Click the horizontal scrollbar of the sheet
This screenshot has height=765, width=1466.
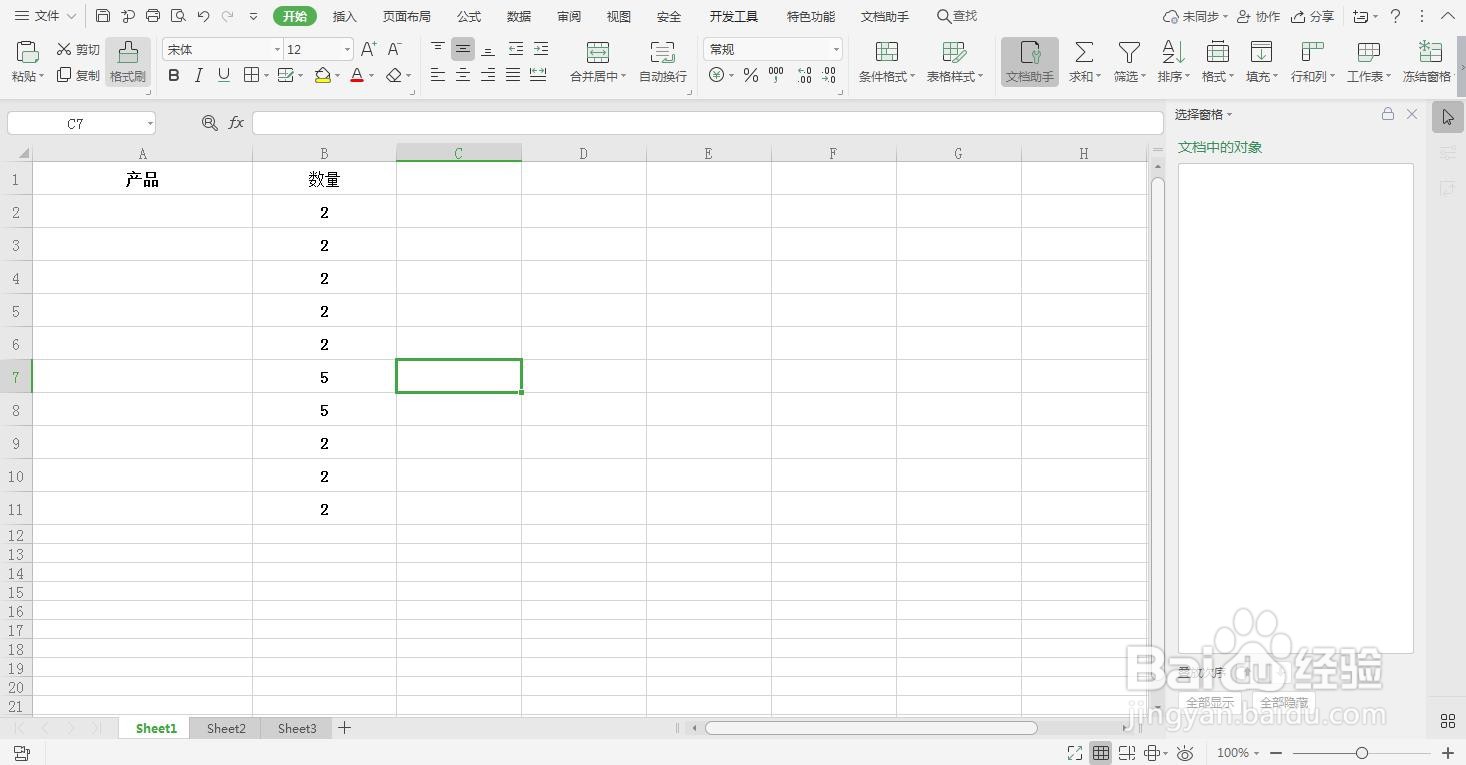[871, 728]
